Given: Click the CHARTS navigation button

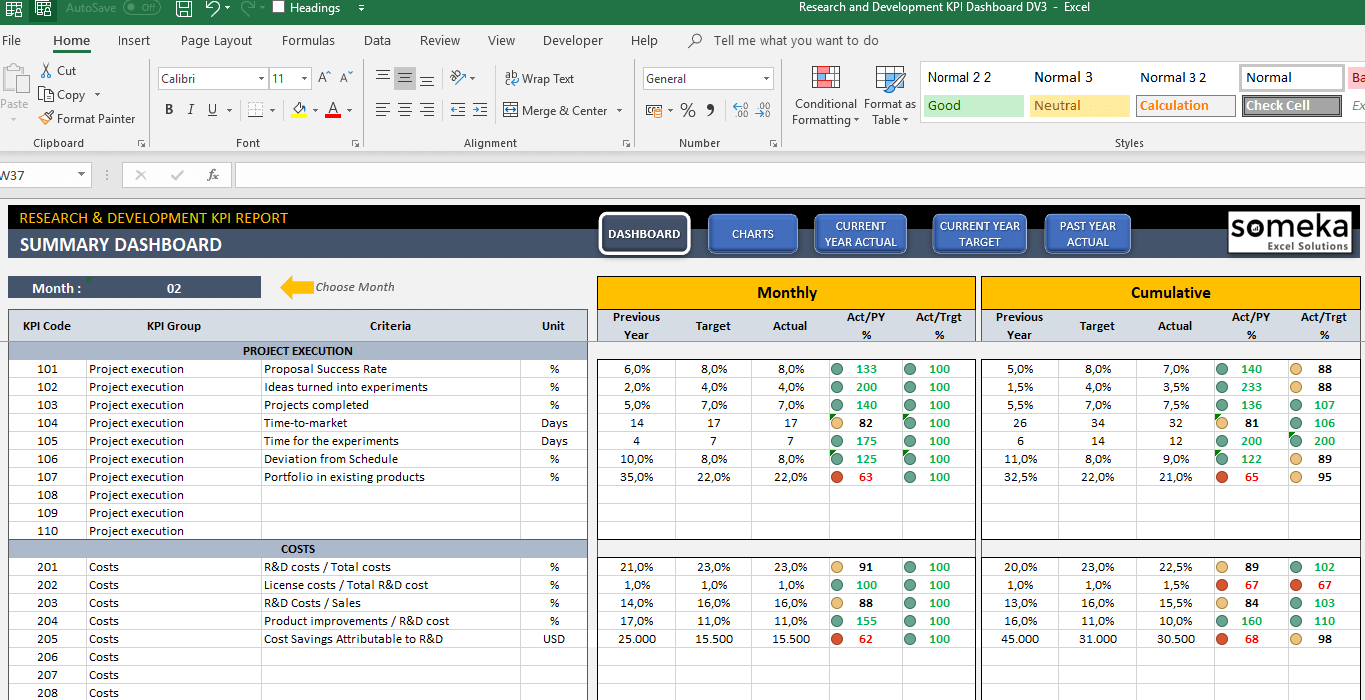Looking at the screenshot, I should click(752, 233).
